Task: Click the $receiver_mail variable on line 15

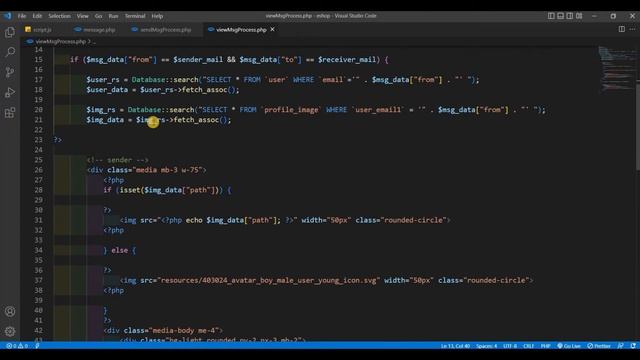Action: [347, 60]
